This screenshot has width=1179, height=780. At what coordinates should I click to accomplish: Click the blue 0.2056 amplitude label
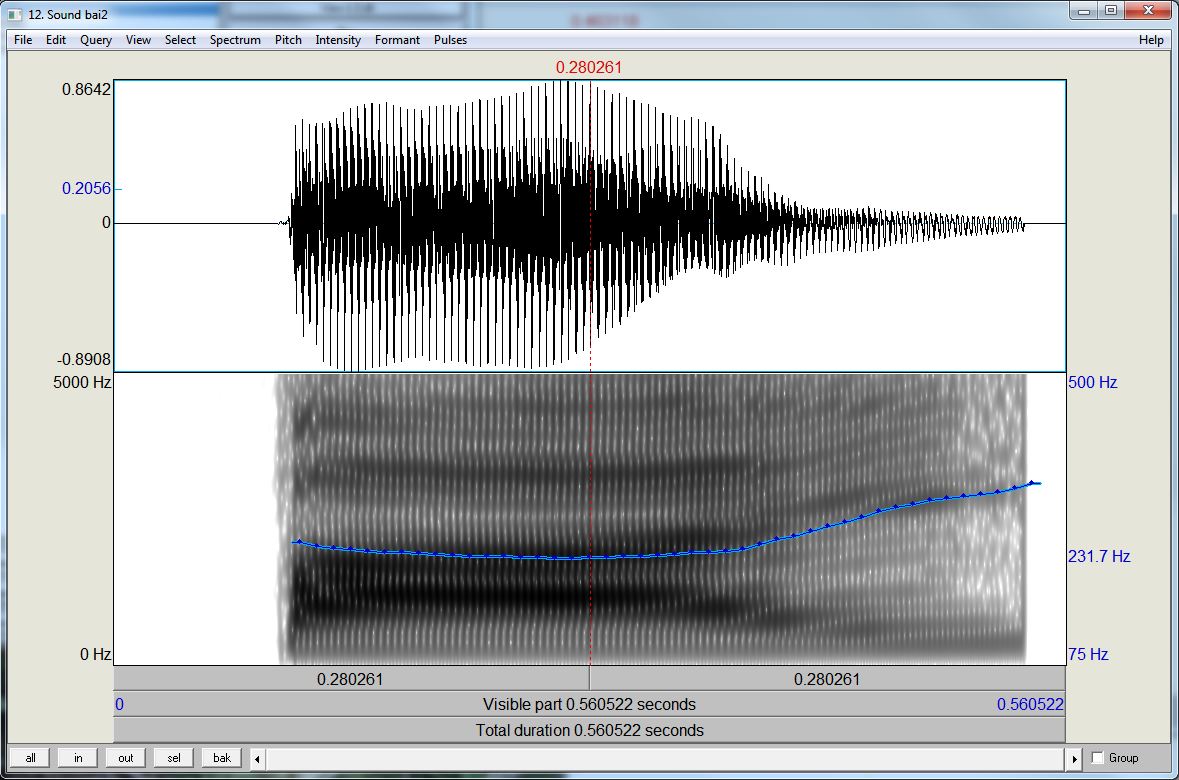click(86, 189)
